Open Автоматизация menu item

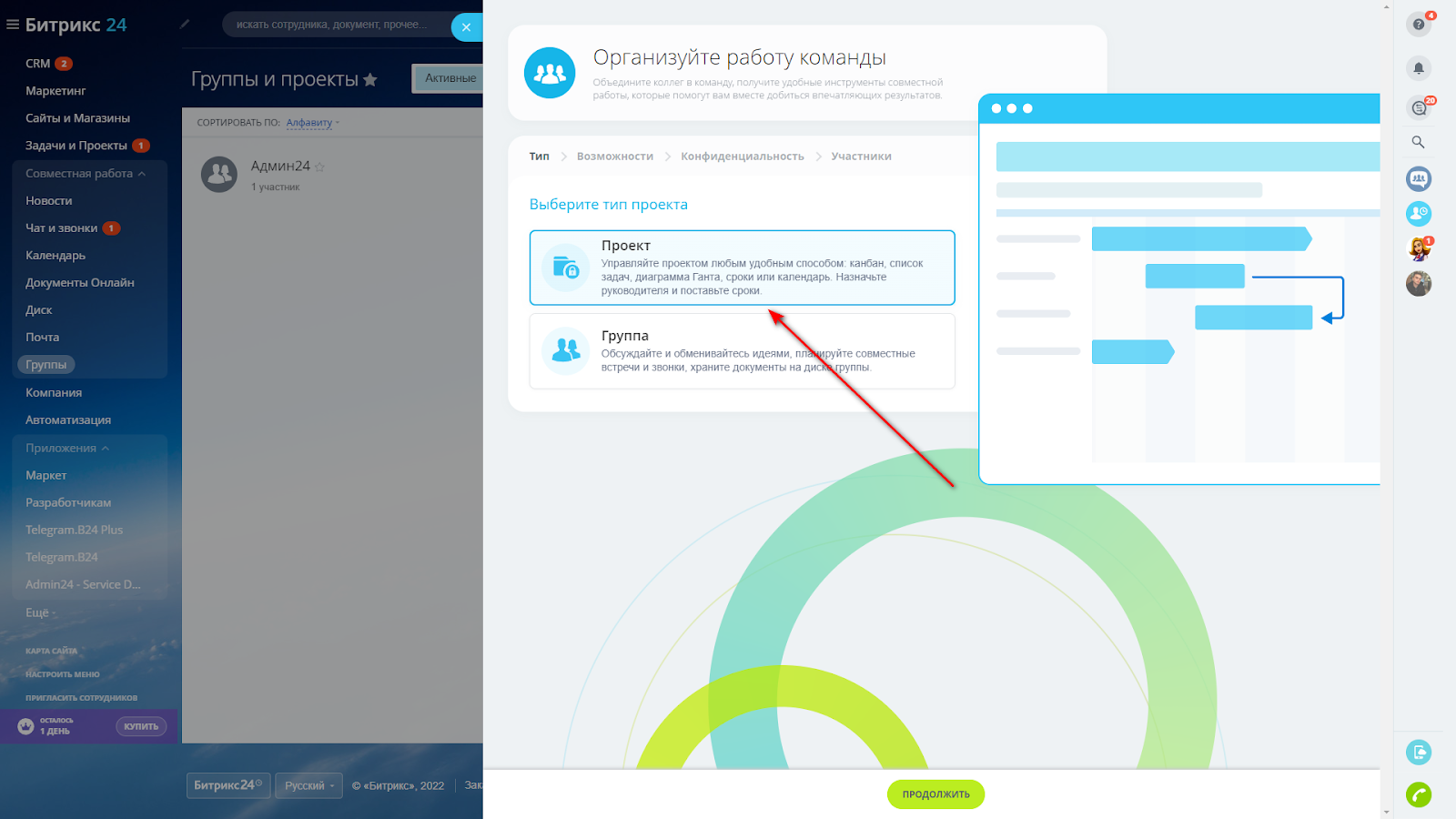68,420
